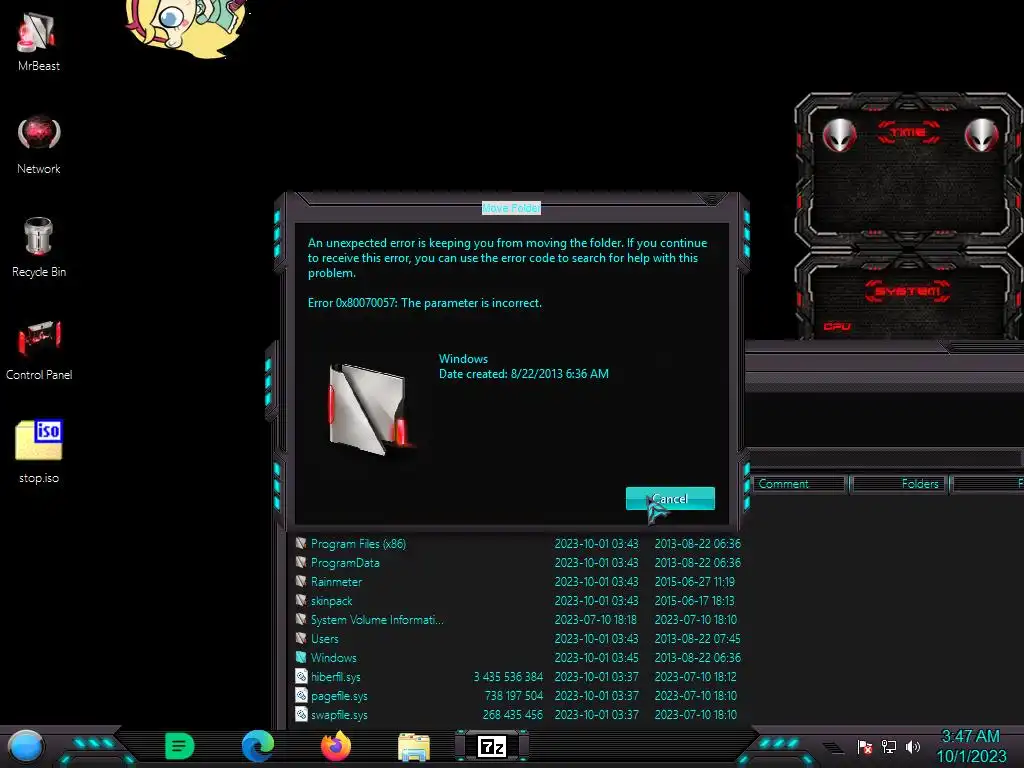Click the Date created 8/22/2013 text
The image size is (1024, 768).
point(524,374)
